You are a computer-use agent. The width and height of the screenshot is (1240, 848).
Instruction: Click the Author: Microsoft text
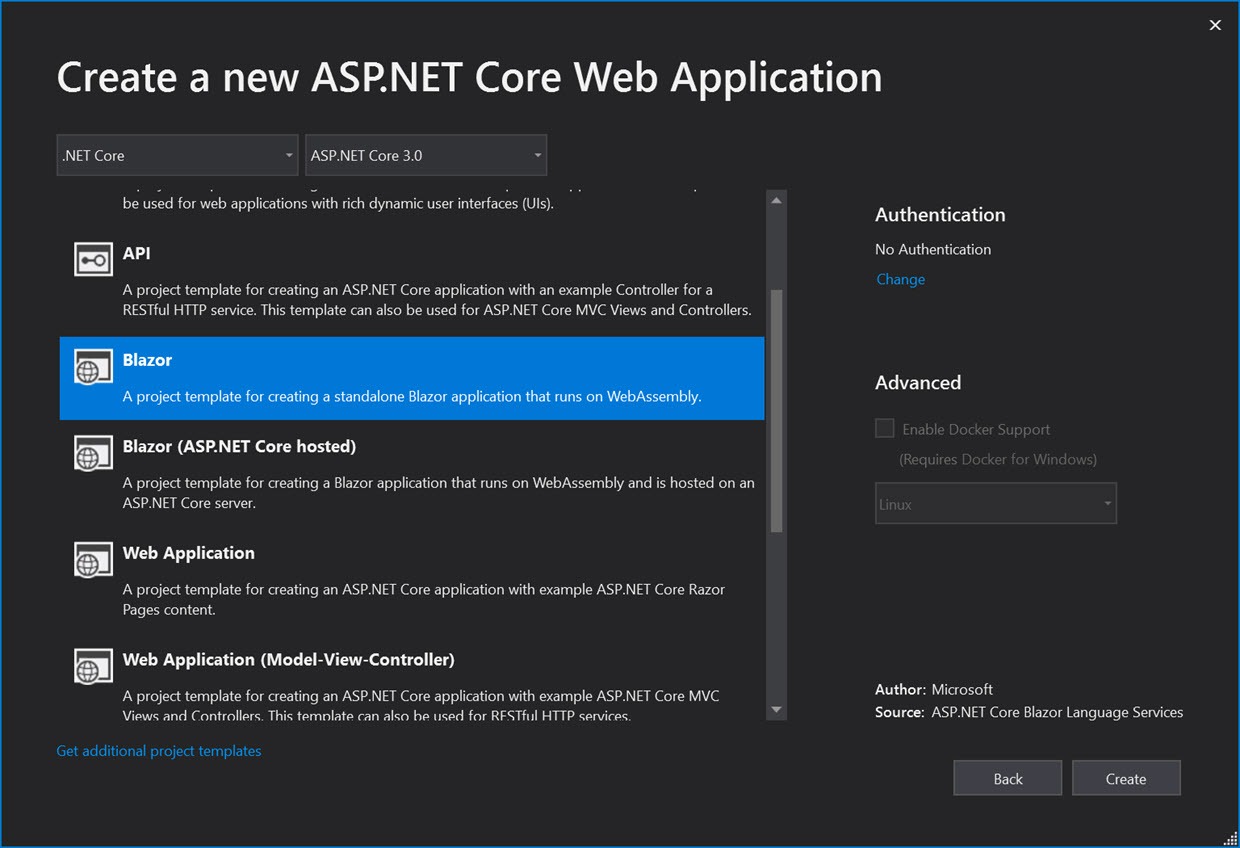[x=934, y=689]
